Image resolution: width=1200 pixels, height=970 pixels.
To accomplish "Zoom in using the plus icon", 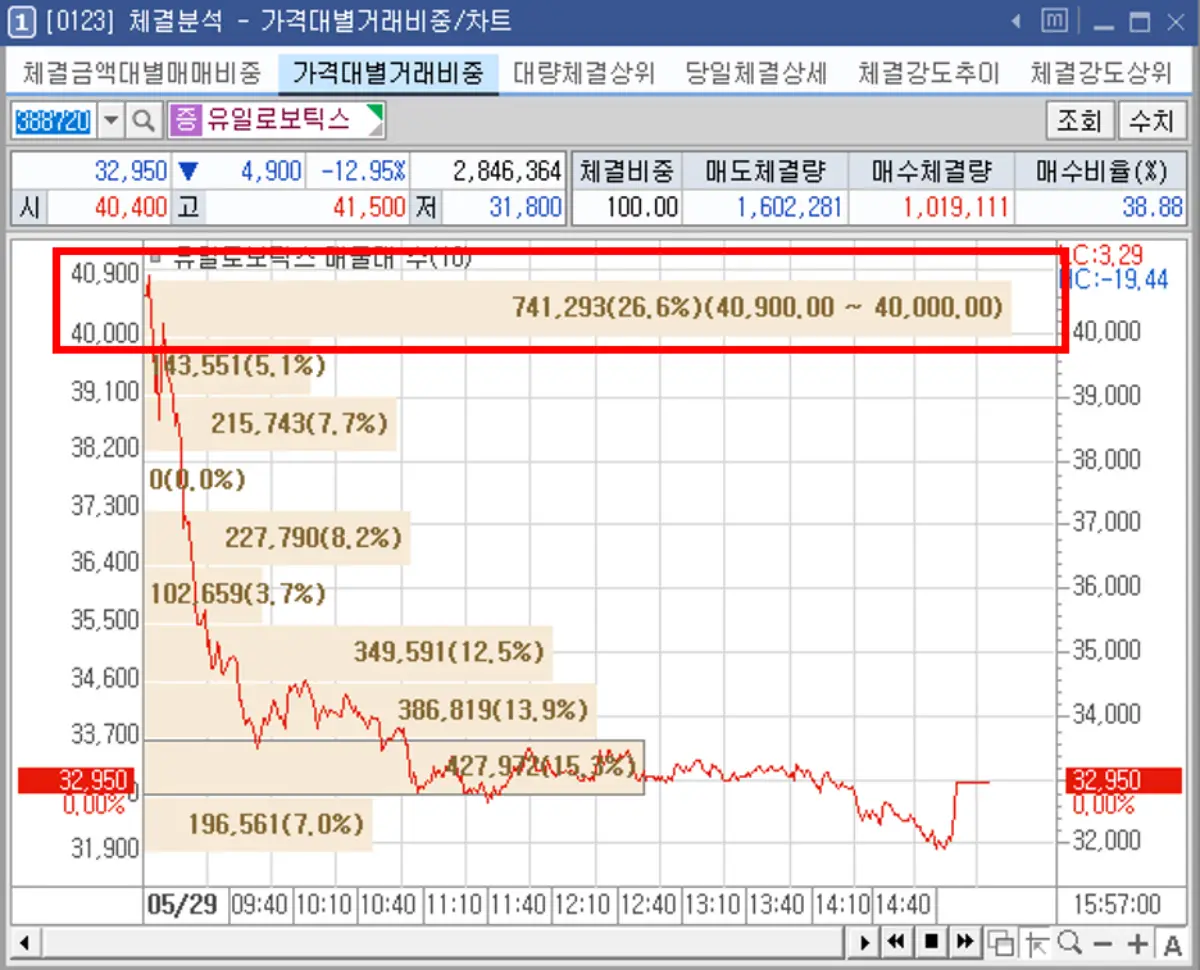I will pos(1137,942).
